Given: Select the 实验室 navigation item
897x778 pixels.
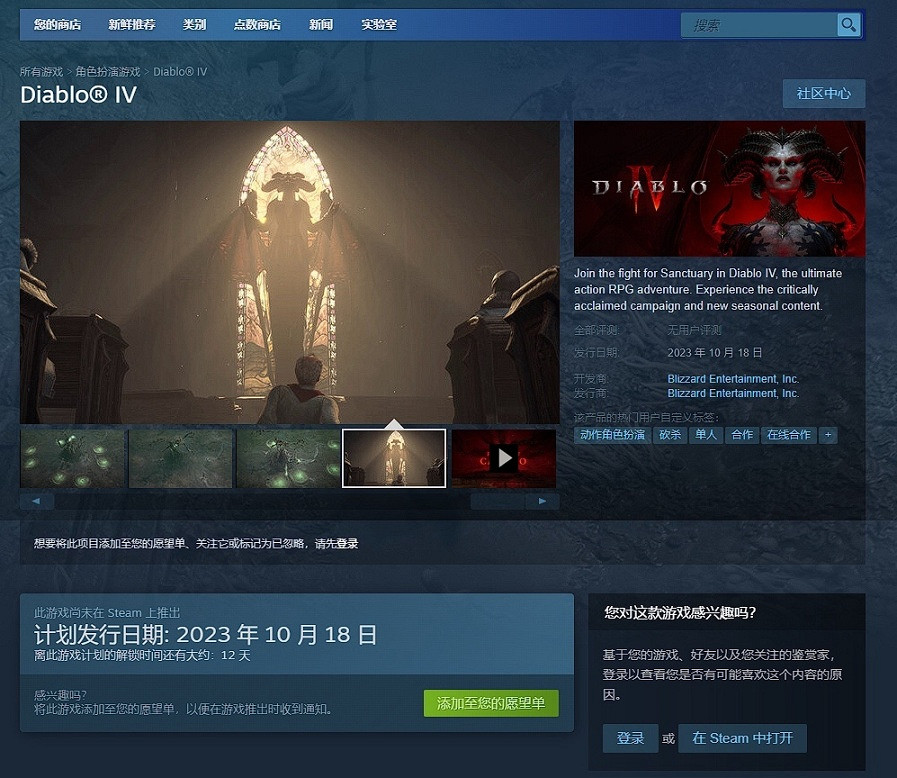Looking at the screenshot, I should click(379, 25).
